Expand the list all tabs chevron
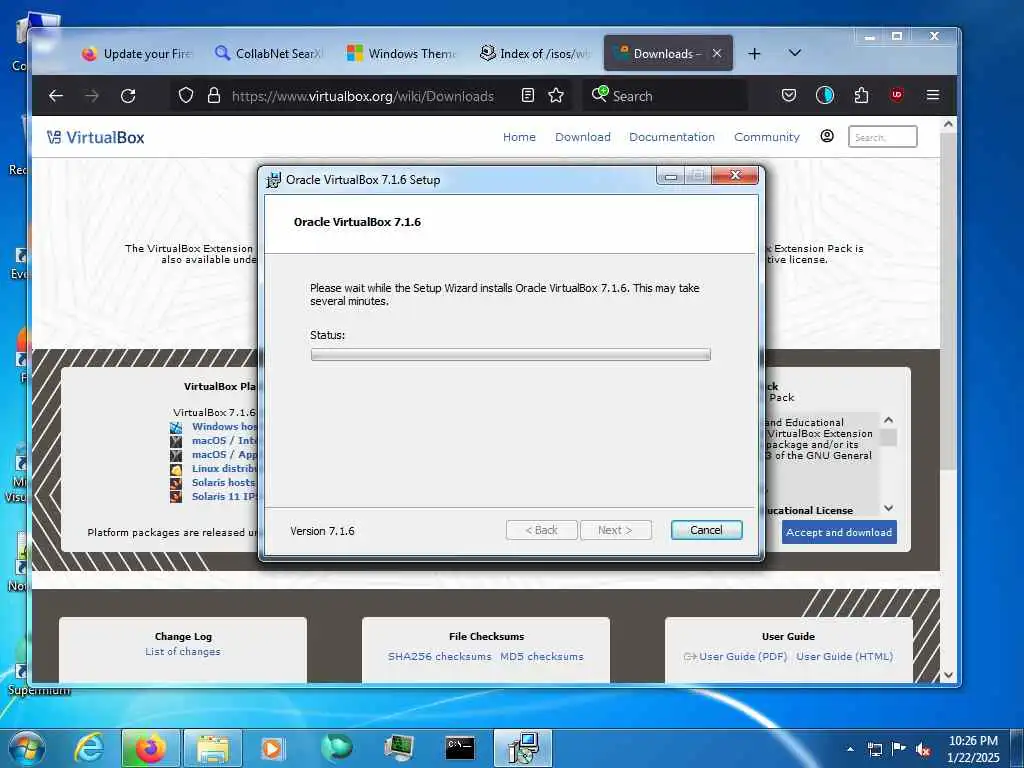 tap(795, 53)
